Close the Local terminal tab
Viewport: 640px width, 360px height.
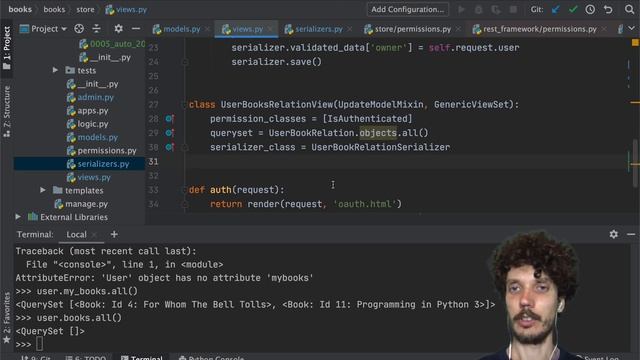pos(94,235)
